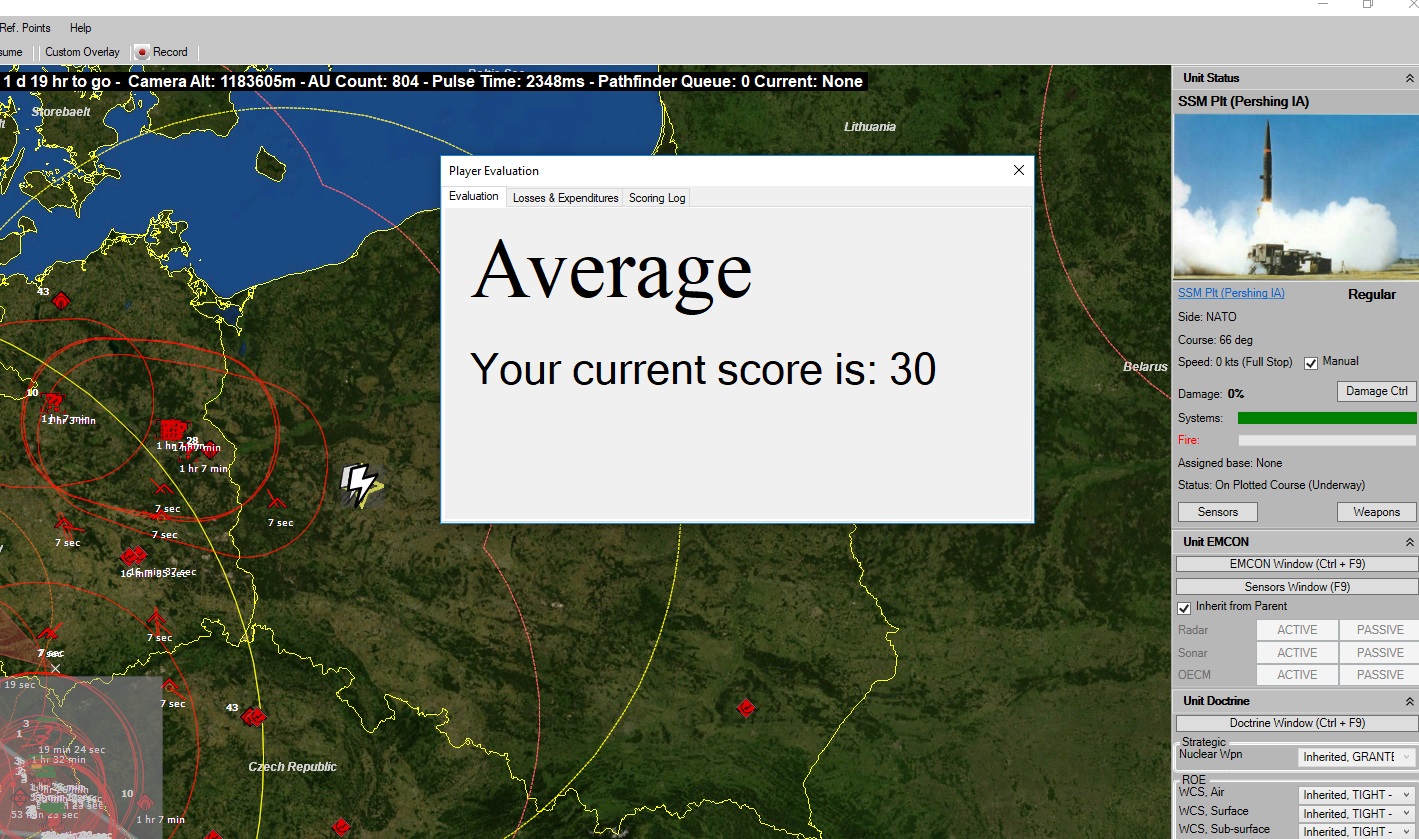
Task: Set OECM to PASSIVE
Action: (x=1380, y=674)
